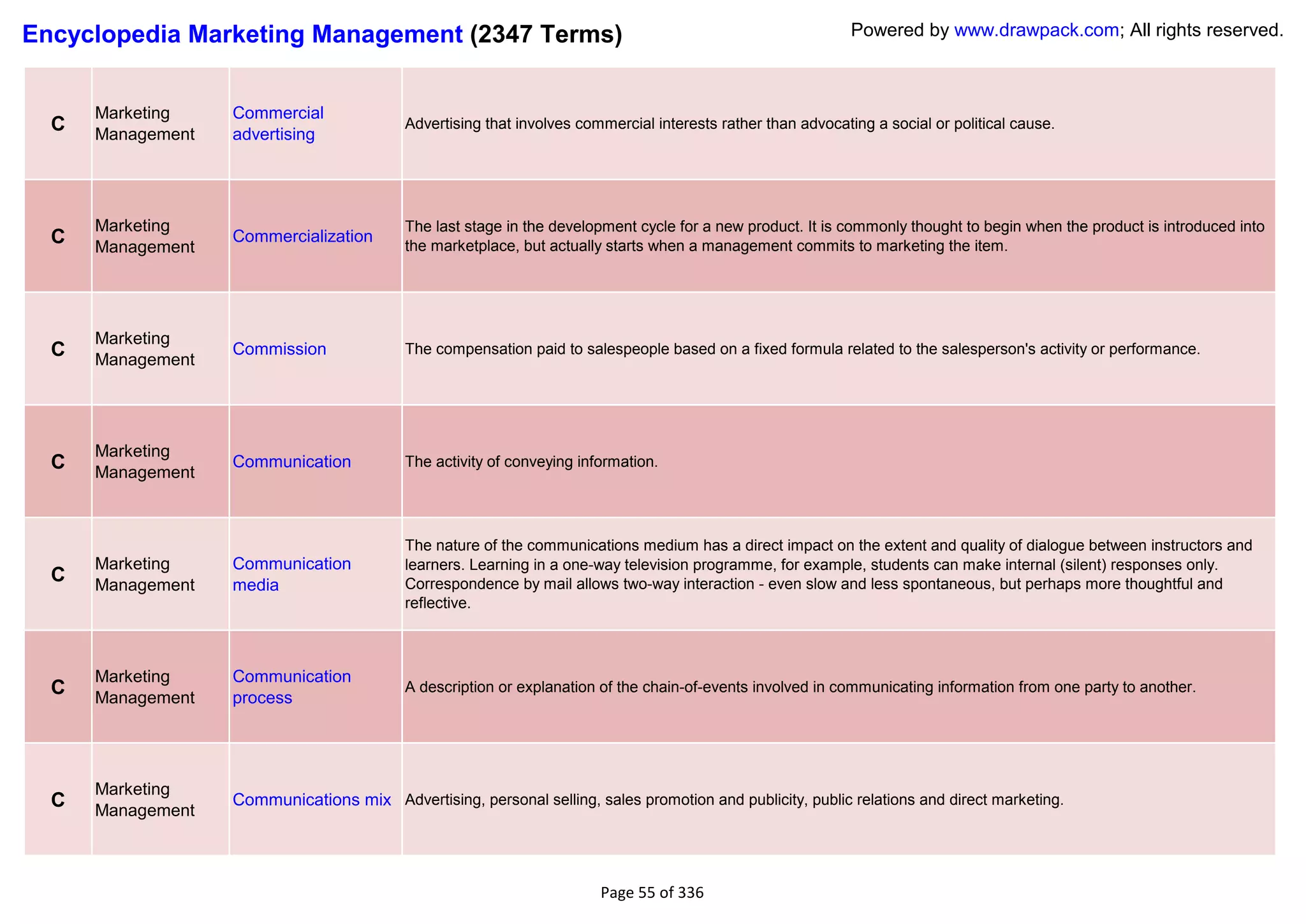
Task: Click 'Marketing Management' in the Commercial advertising row
Action: 145,124
